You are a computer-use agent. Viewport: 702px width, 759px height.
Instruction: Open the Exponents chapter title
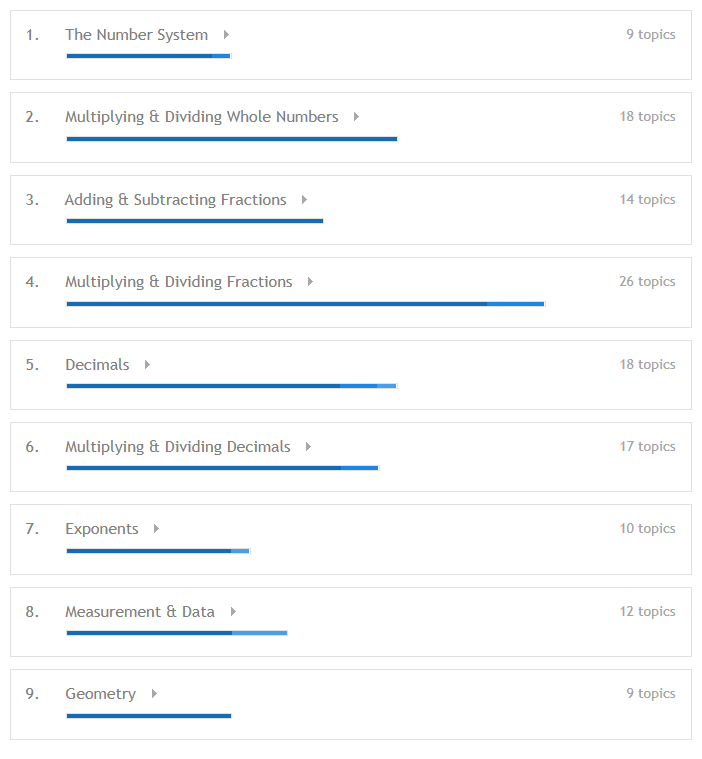click(102, 529)
